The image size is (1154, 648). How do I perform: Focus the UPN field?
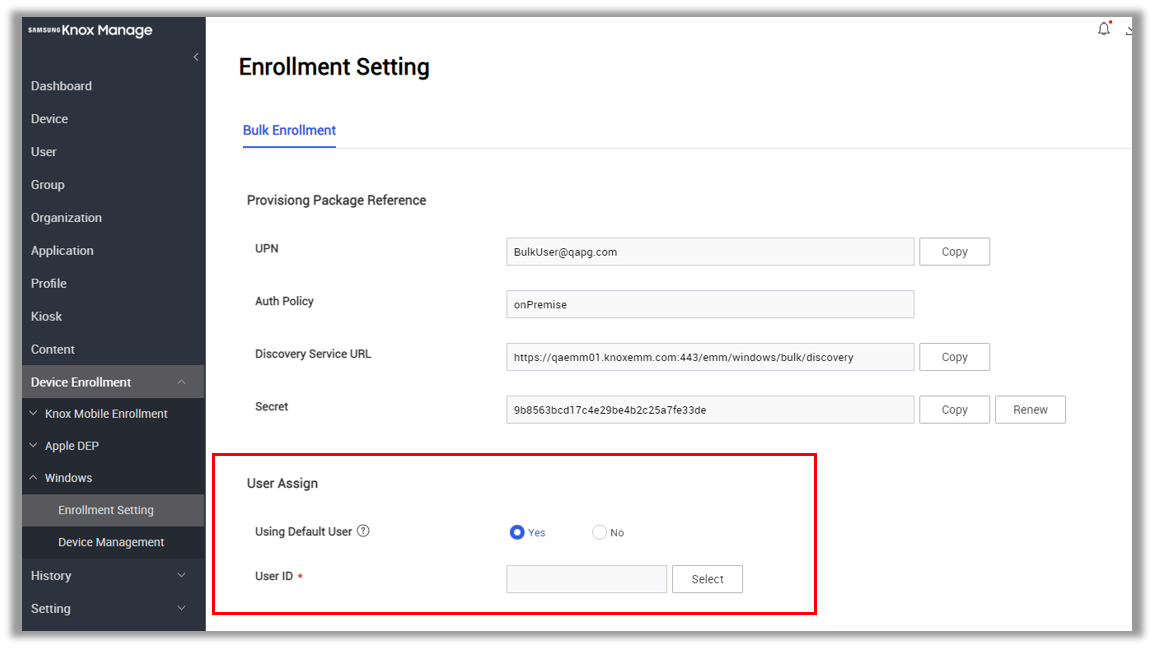click(x=710, y=252)
